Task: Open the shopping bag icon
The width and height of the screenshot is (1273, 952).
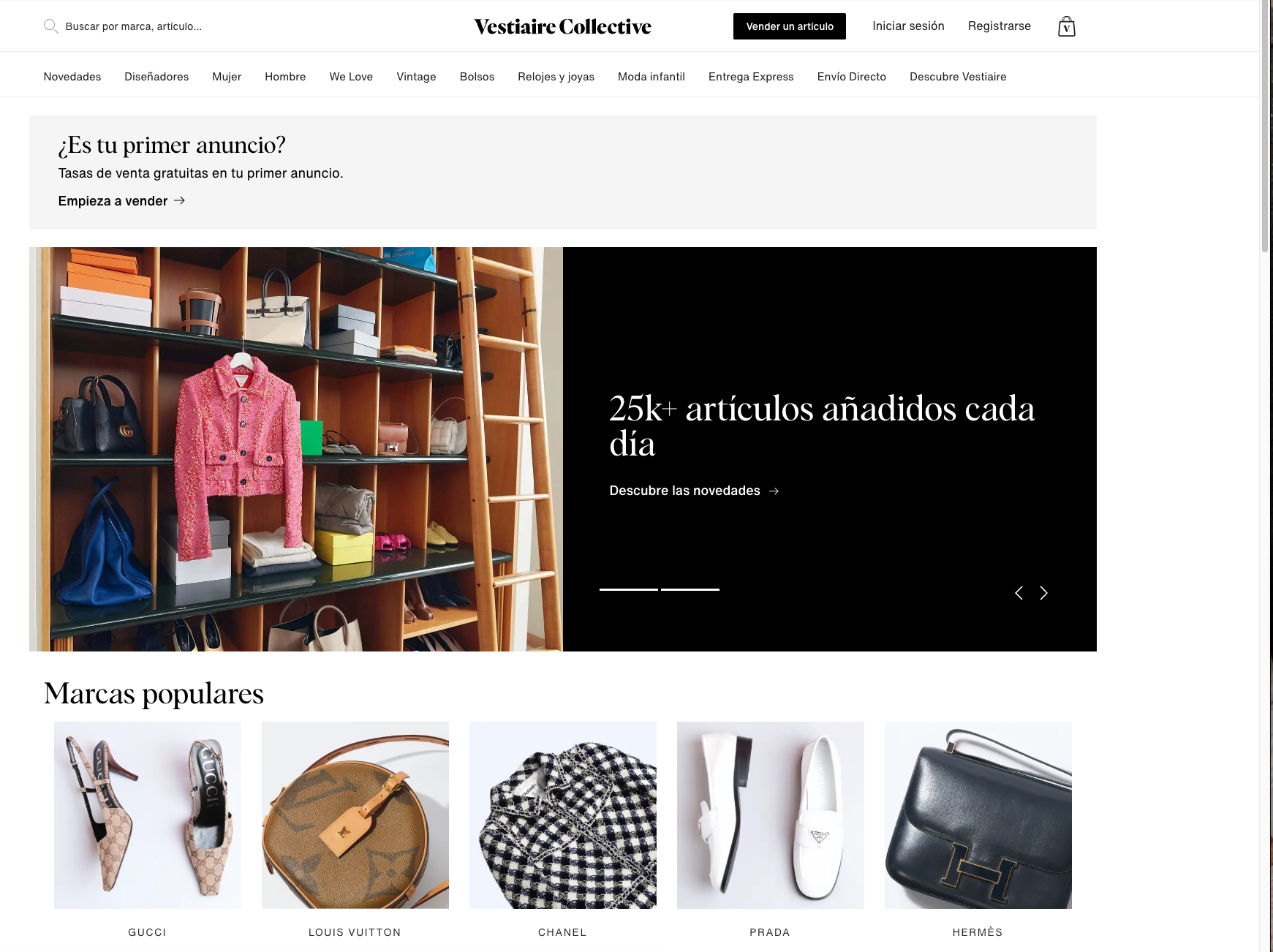Action: (1066, 26)
